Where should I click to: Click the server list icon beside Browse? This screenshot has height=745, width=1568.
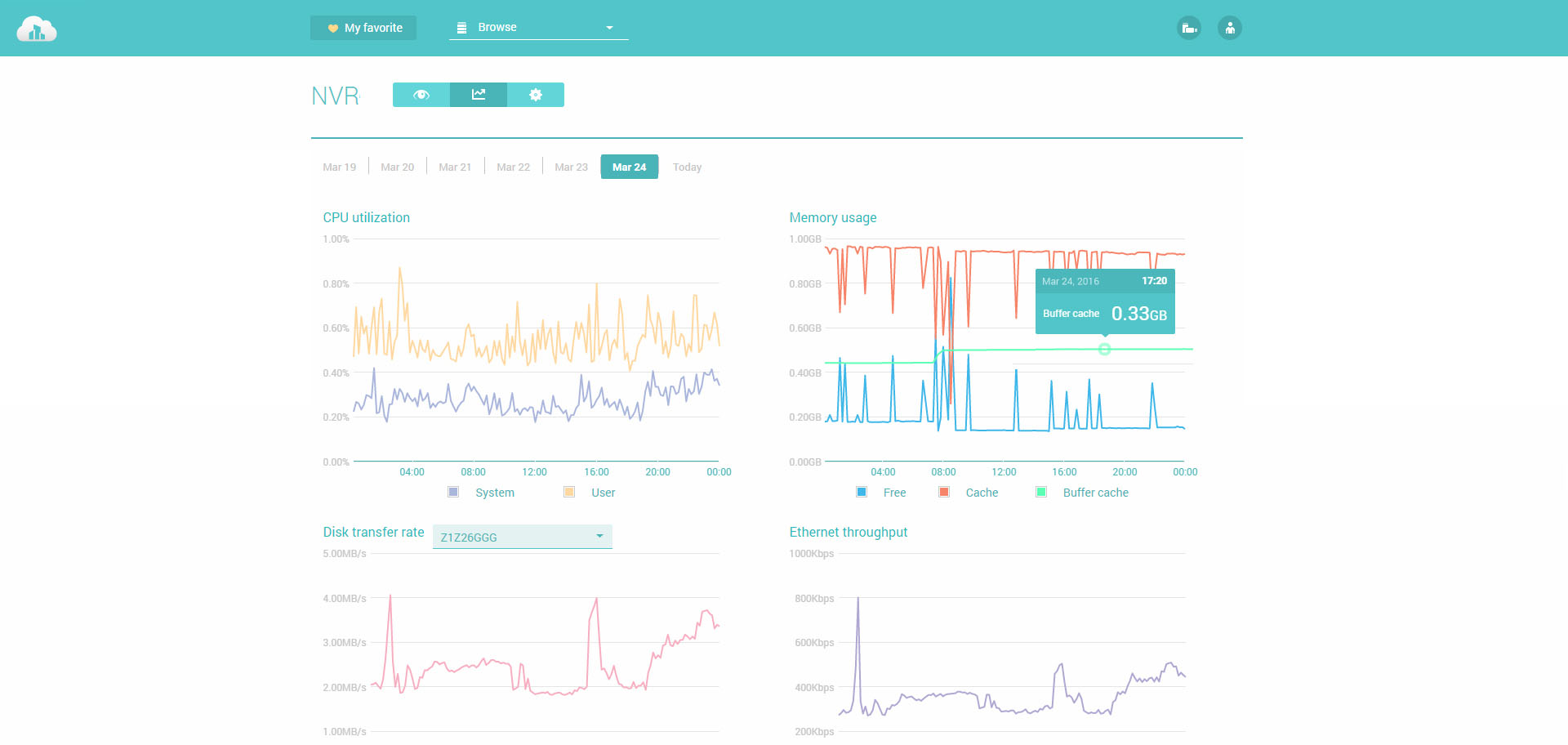click(x=461, y=28)
